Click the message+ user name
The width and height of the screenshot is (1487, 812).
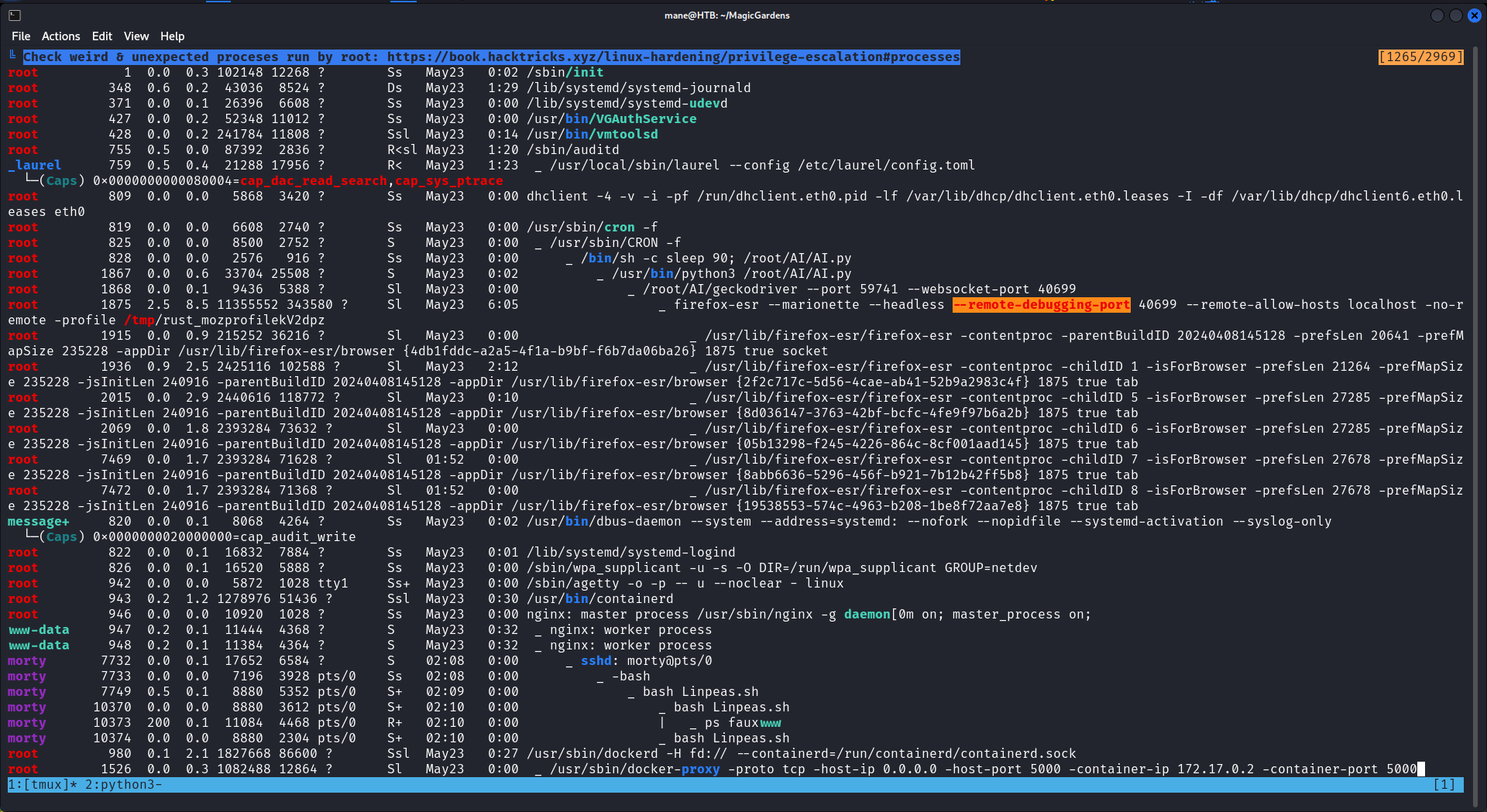38,521
